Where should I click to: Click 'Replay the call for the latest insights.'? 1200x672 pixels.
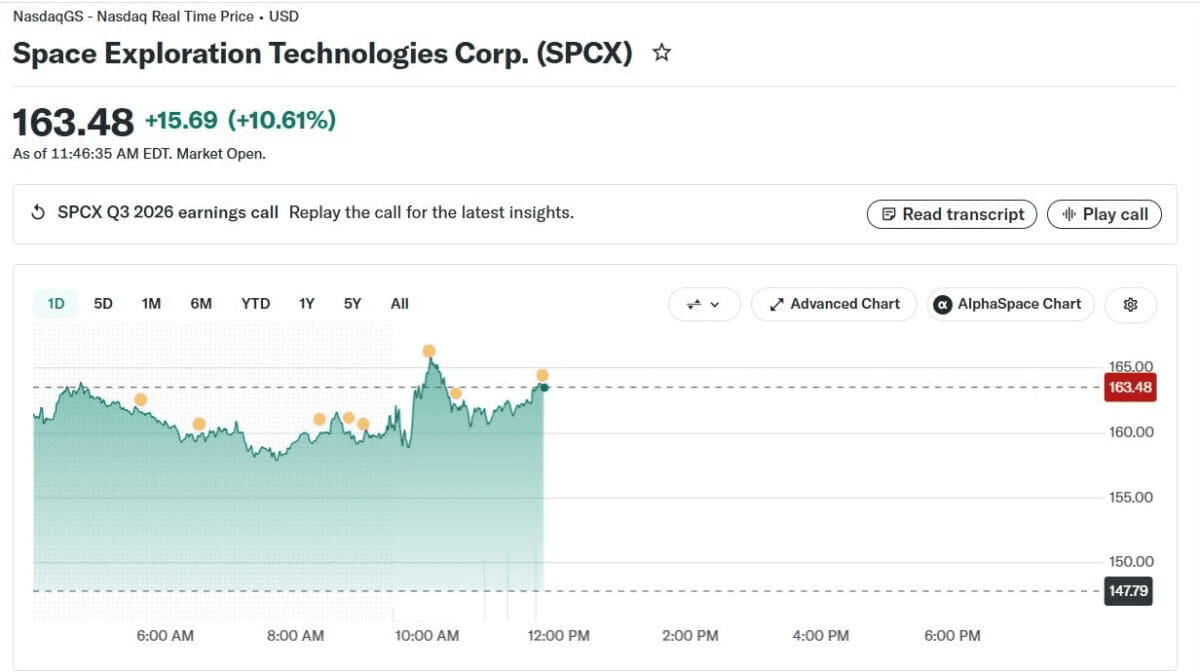[431, 213]
